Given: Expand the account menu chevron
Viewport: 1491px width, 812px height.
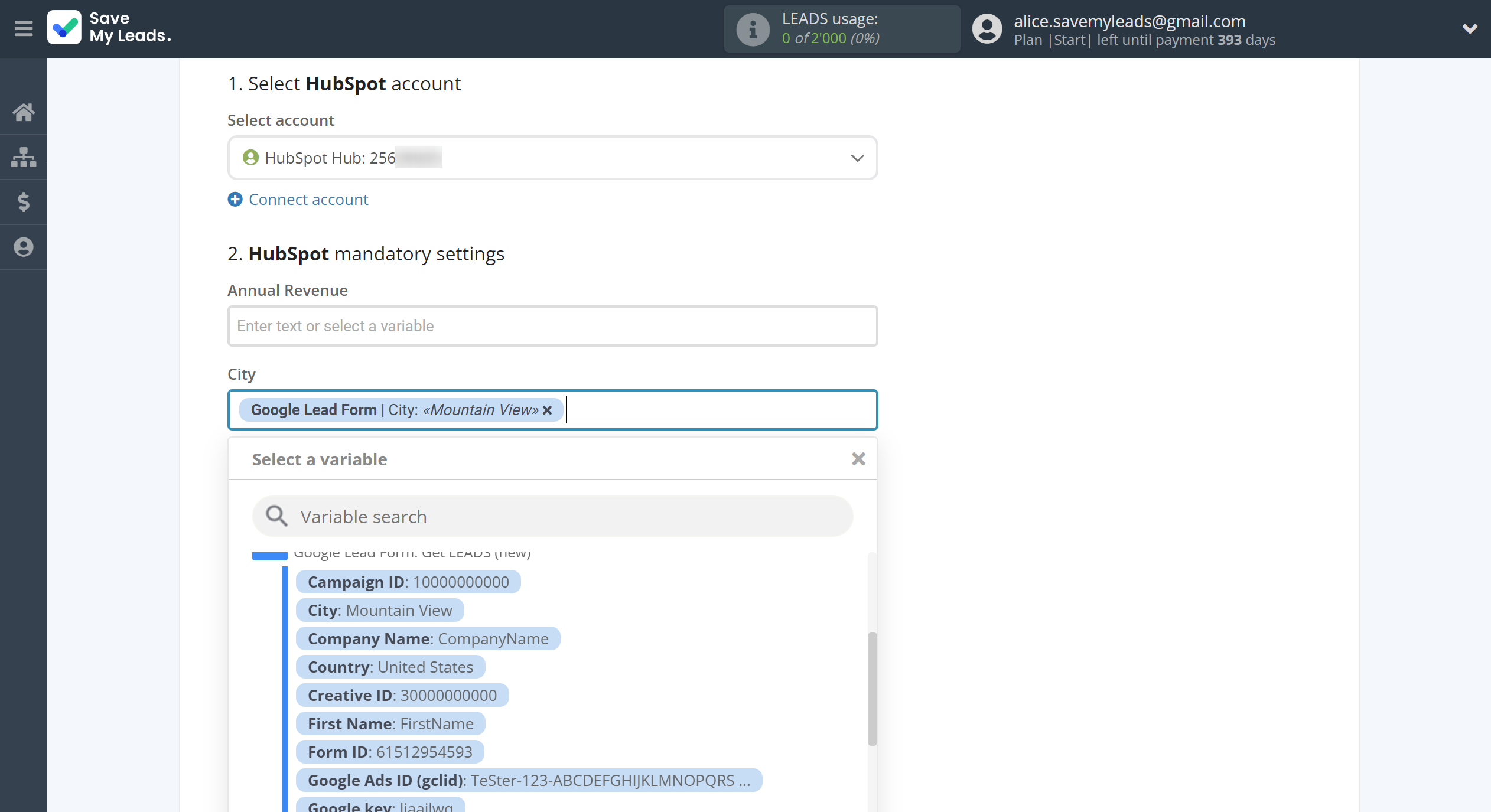Looking at the screenshot, I should click(x=1470, y=28).
